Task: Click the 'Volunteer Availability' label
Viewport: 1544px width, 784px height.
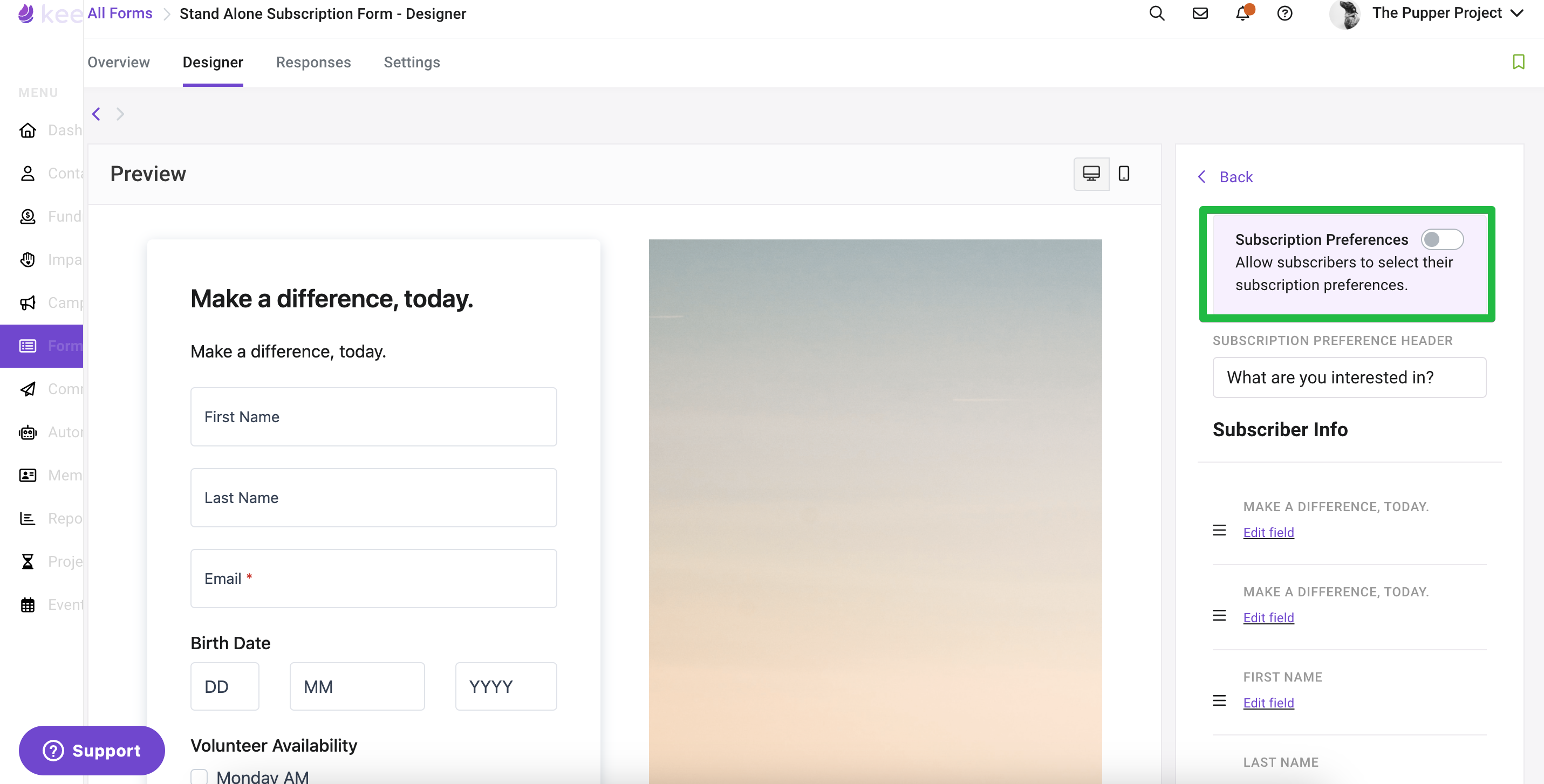Action: [274, 745]
